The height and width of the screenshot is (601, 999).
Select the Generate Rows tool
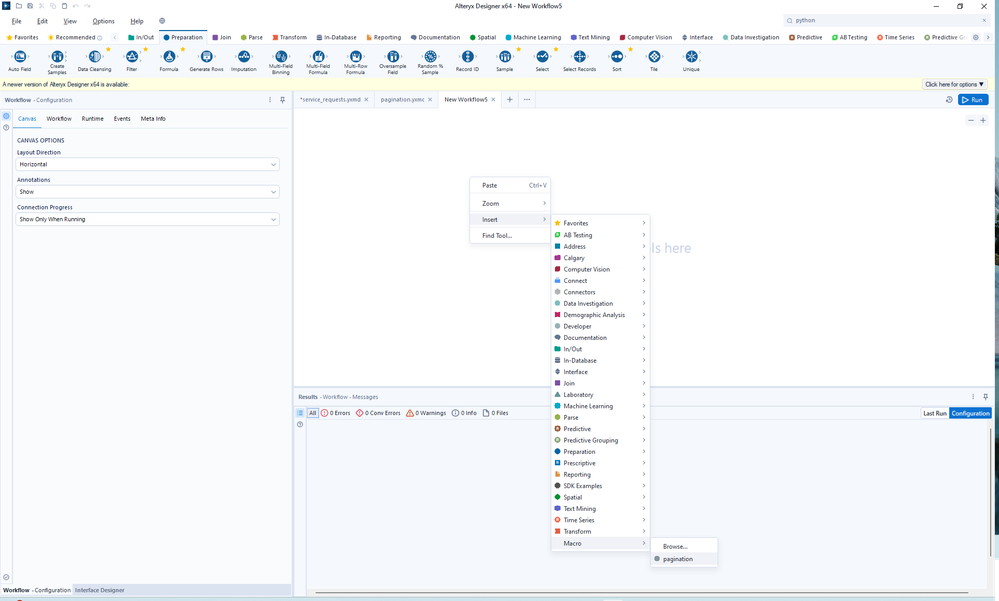point(206,61)
